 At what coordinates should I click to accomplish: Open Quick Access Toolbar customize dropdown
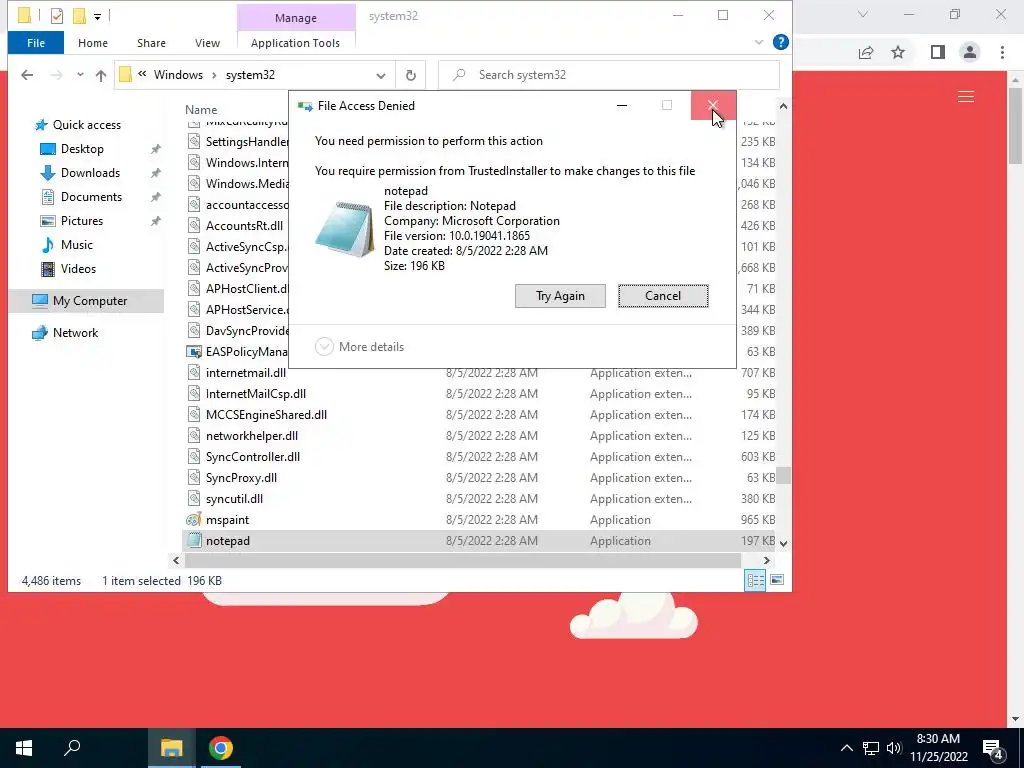pos(97,16)
